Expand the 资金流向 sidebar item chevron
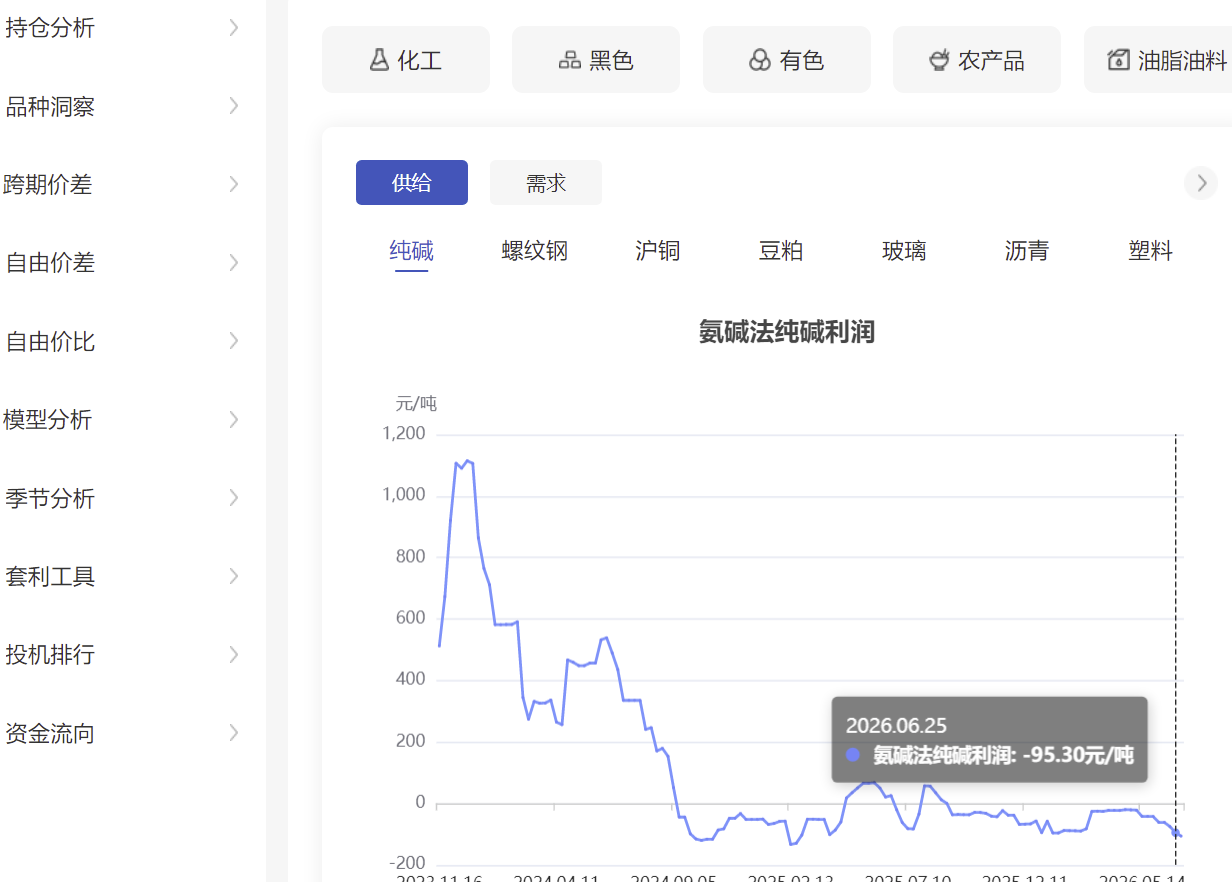The image size is (1232, 882). pyautogui.click(x=234, y=733)
